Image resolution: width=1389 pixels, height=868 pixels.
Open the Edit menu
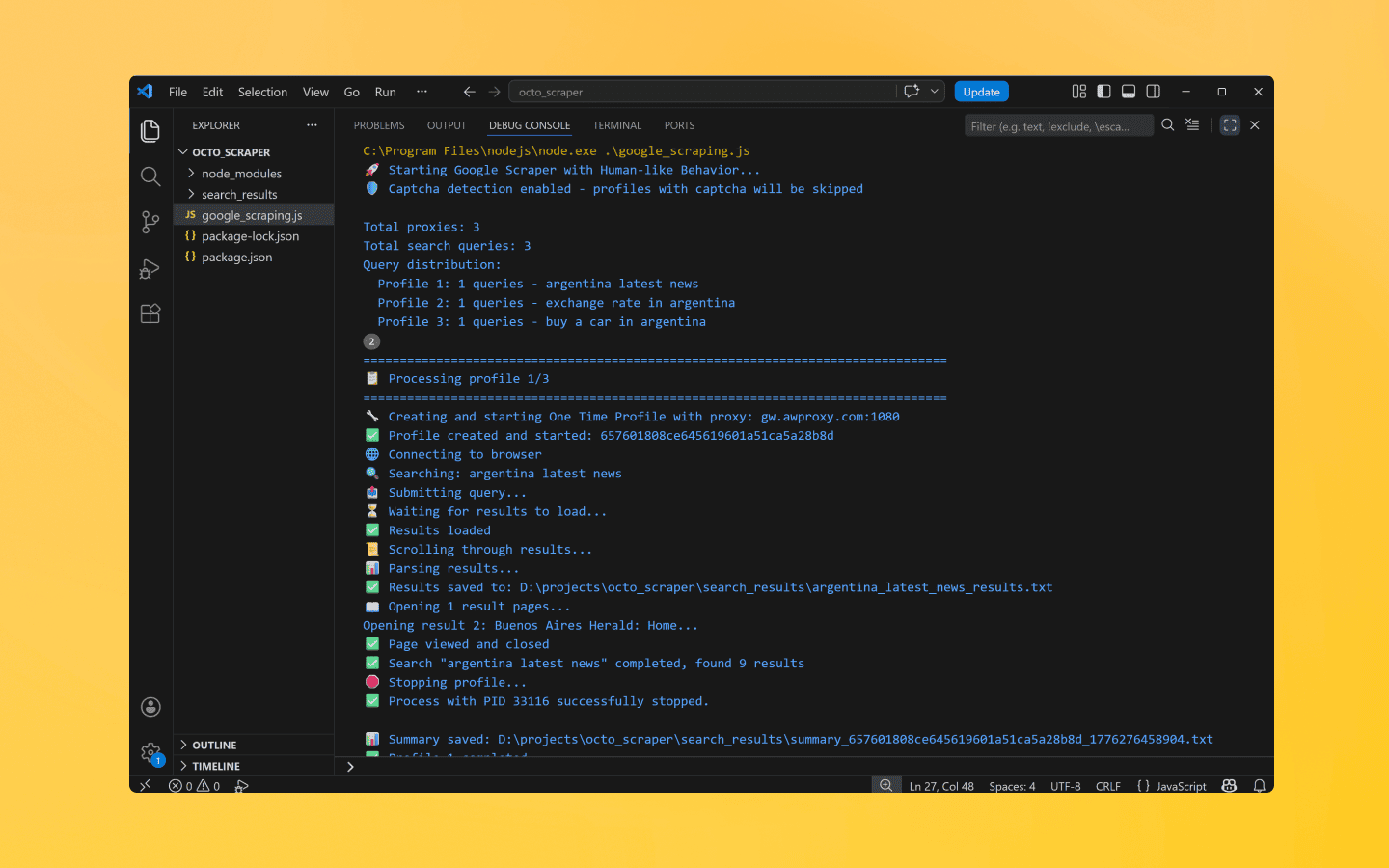(x=212, y=92)
